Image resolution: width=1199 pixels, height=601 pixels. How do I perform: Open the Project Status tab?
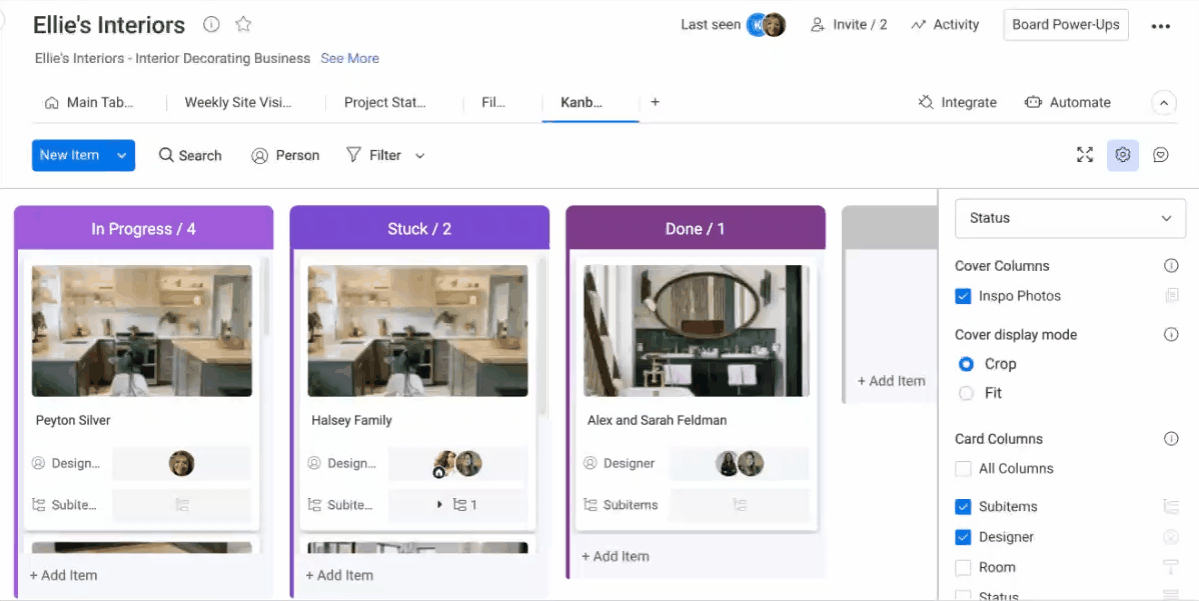tap(385, 102)
